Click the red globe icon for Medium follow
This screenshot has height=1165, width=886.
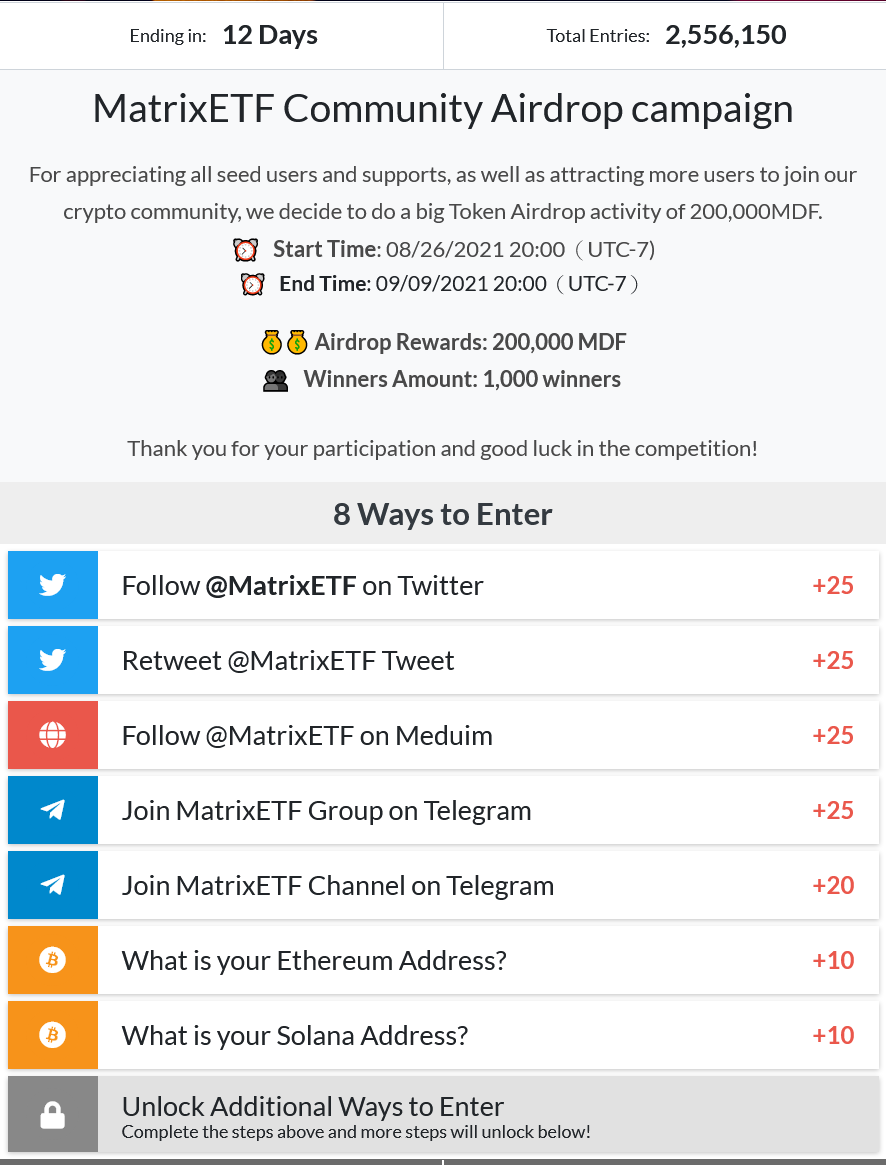53,735
